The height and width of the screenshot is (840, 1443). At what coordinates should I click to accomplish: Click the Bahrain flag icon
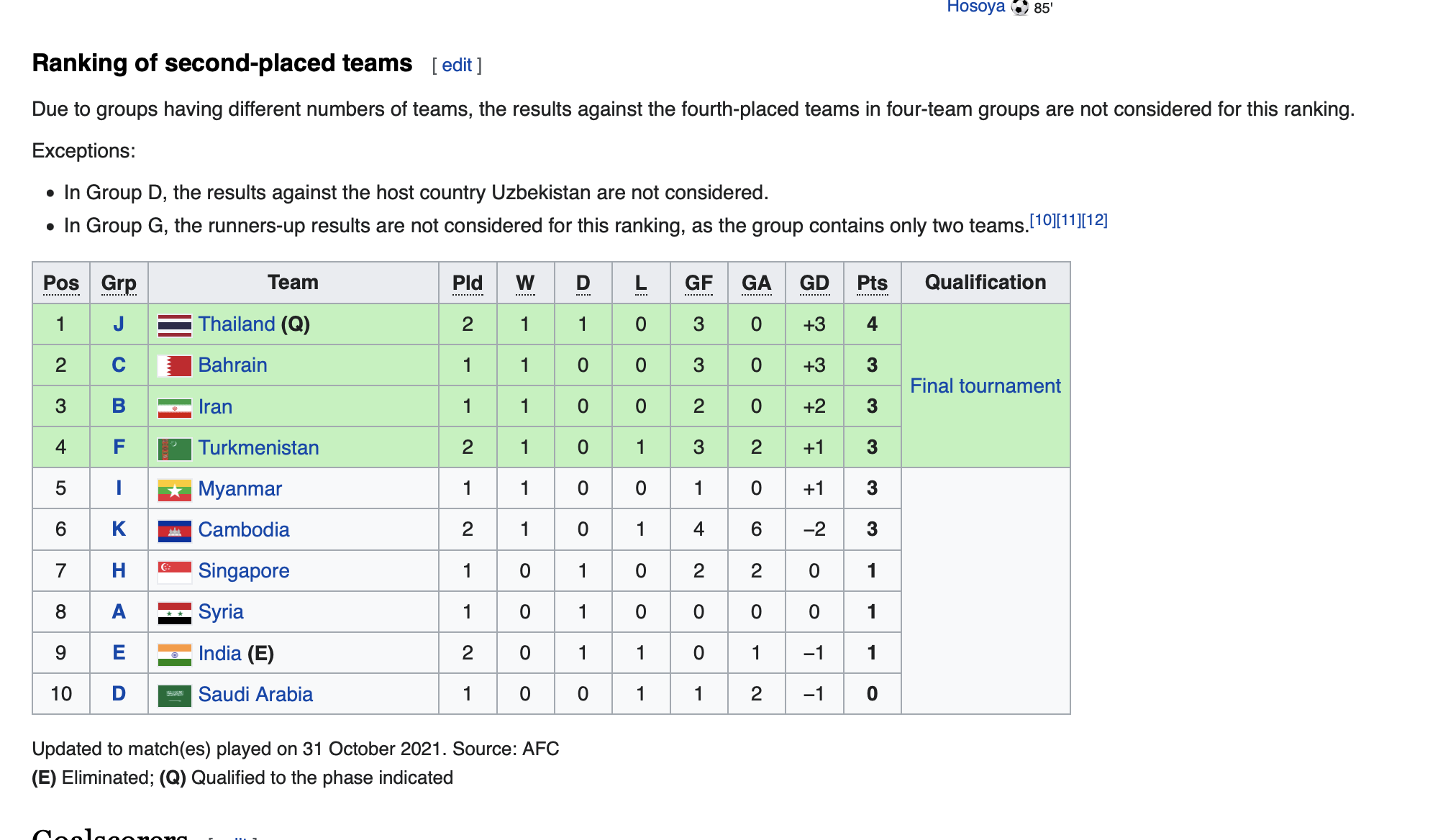pyautogui.click(x=174, y=366)
